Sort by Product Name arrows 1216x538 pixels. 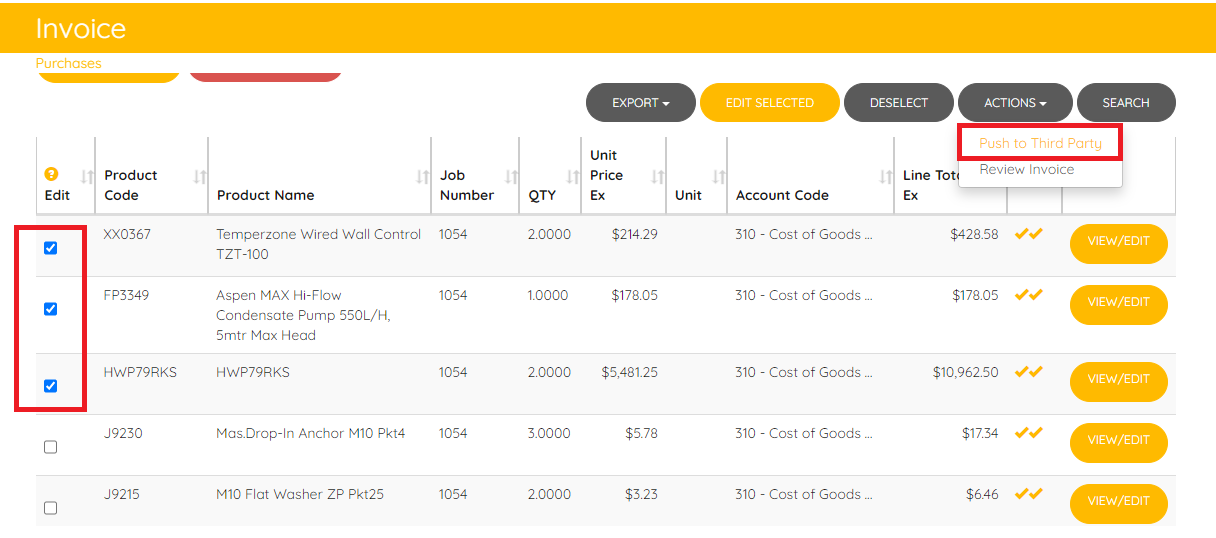pyautogui.click(x=422, y=176)
